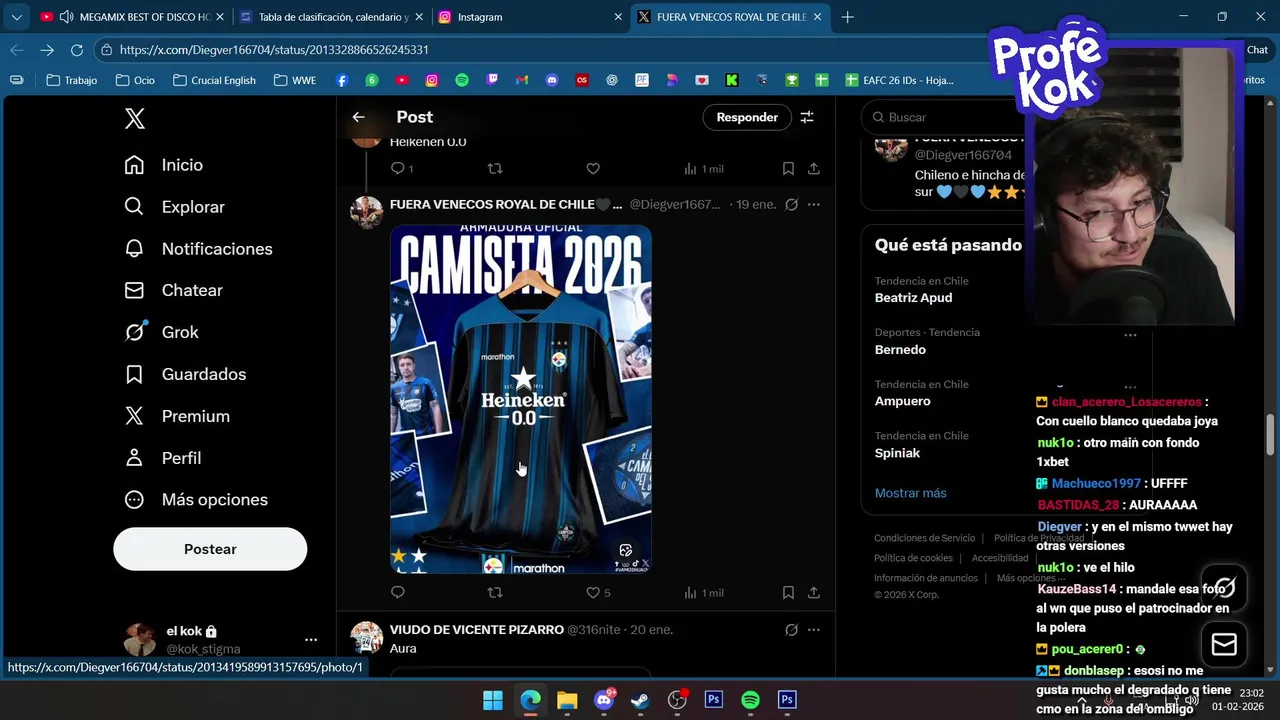Open VIUDO DE VICENTE PIZARRO profile
Image resolution: width=1280 pixels, height=720 pixels.
coord(477,630)
